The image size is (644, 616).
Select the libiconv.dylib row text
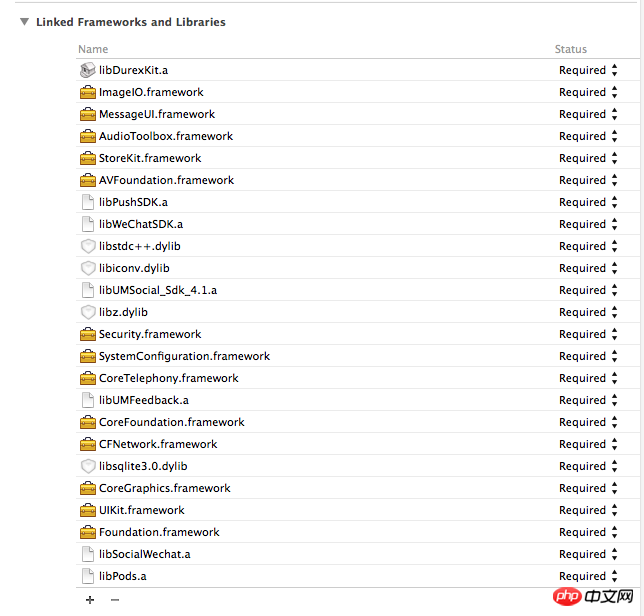click(x=134, y=268)
